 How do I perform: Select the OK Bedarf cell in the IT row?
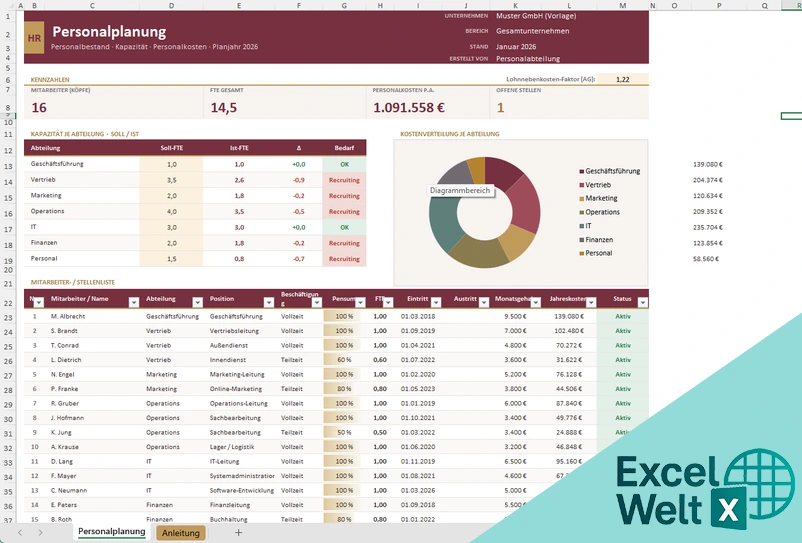[x=344, y=227]
